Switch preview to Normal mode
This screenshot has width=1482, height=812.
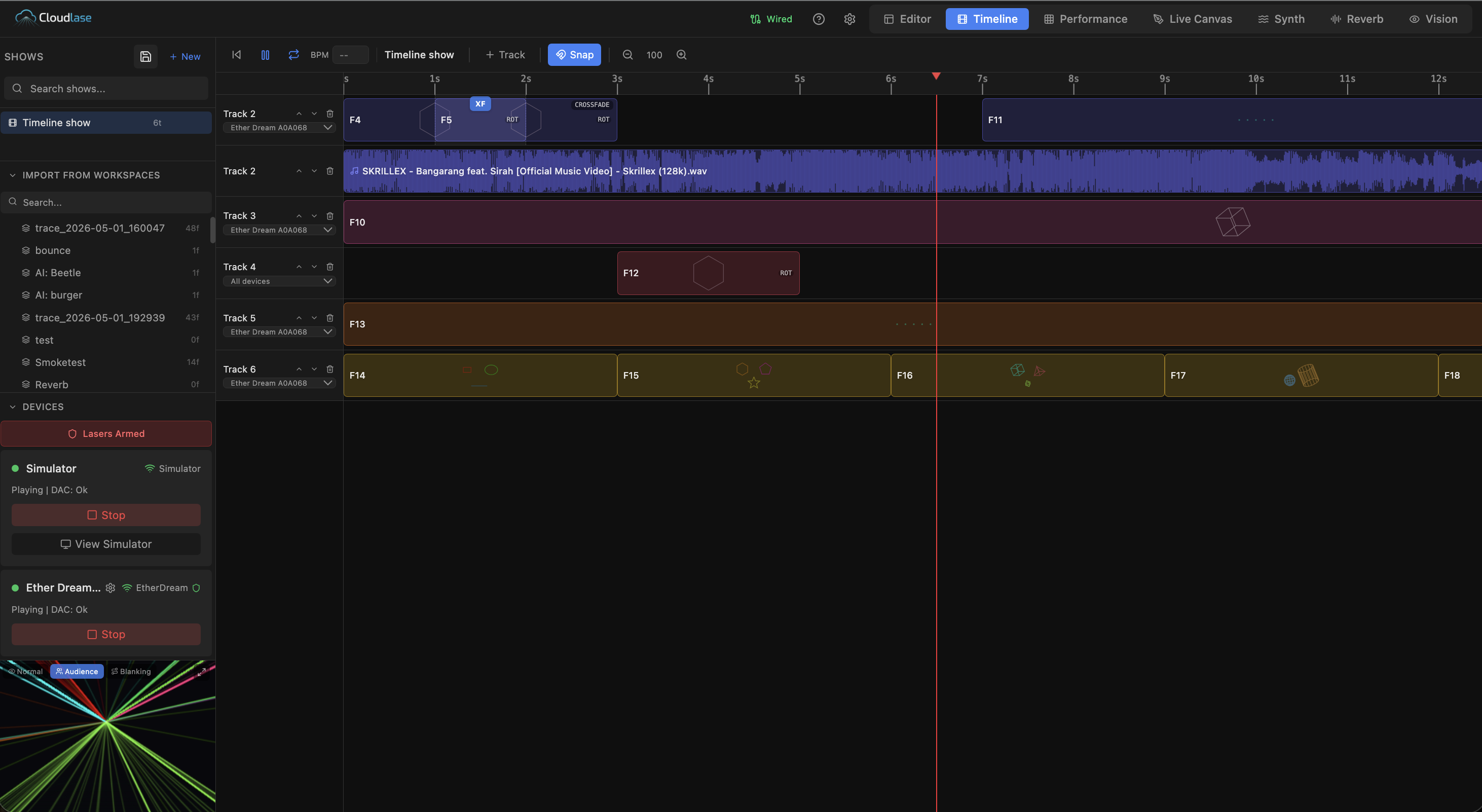[x=25, y=672]
